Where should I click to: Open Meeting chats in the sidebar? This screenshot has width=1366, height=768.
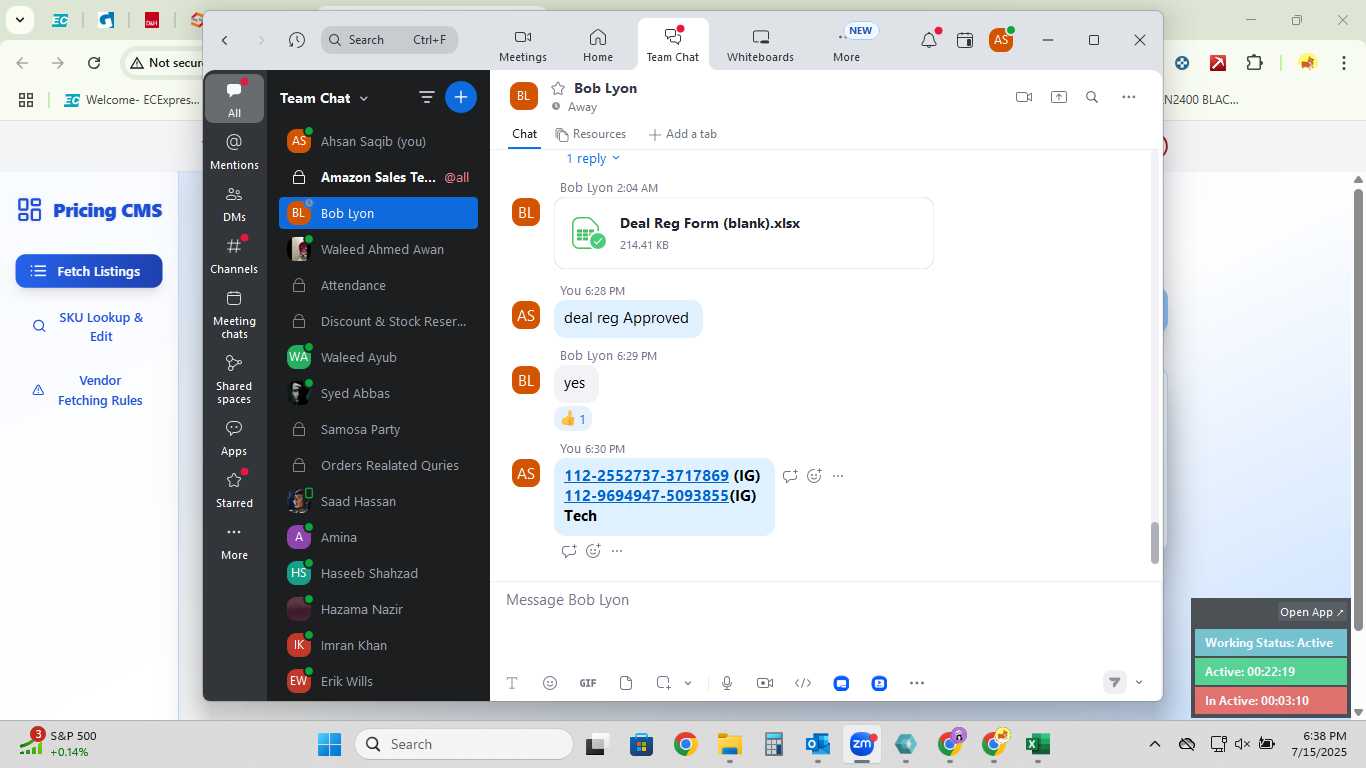(x=234, y=314)
